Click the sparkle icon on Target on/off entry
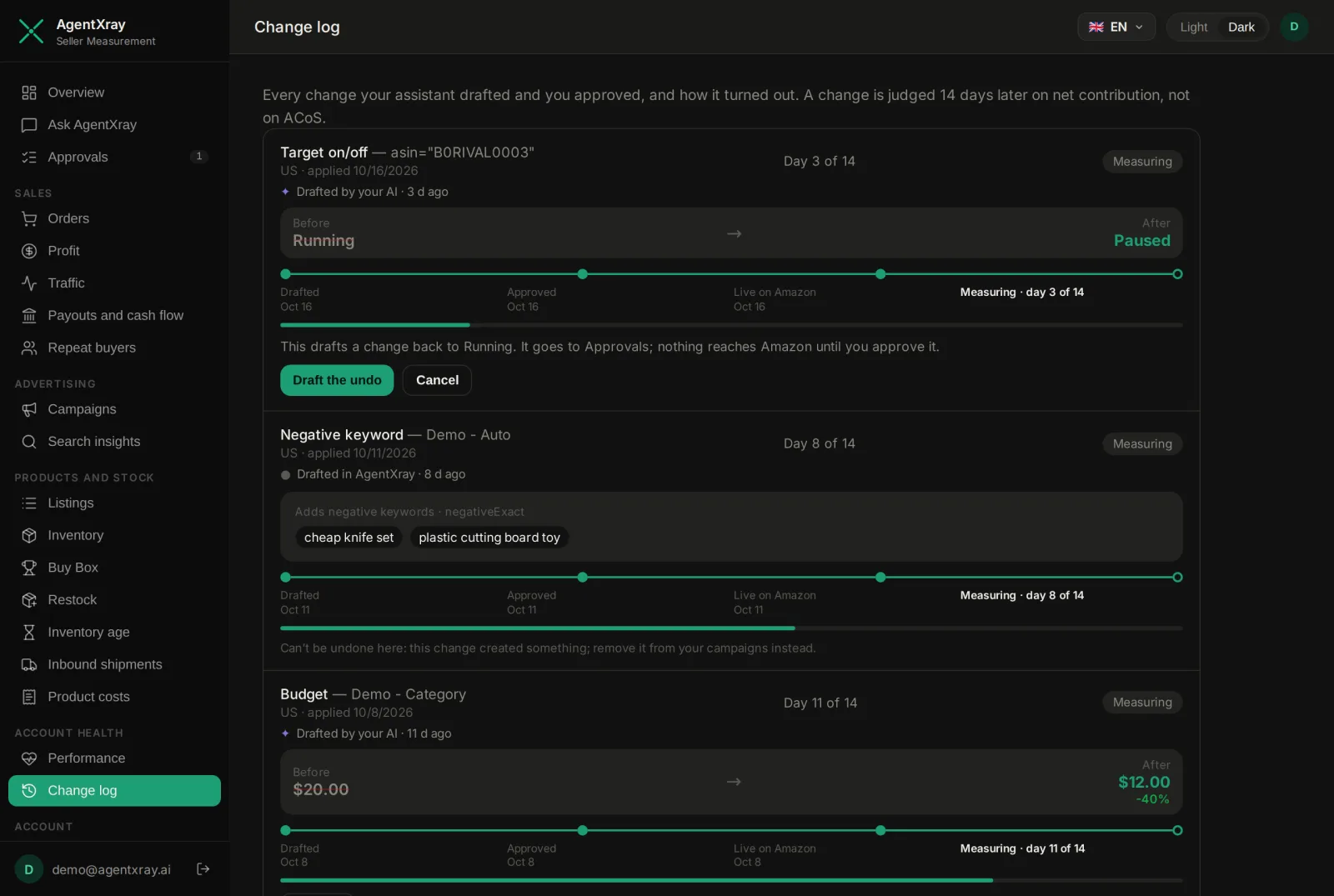Image resolution: width=1334 pixels, height=896 pixels. point(285,192)
